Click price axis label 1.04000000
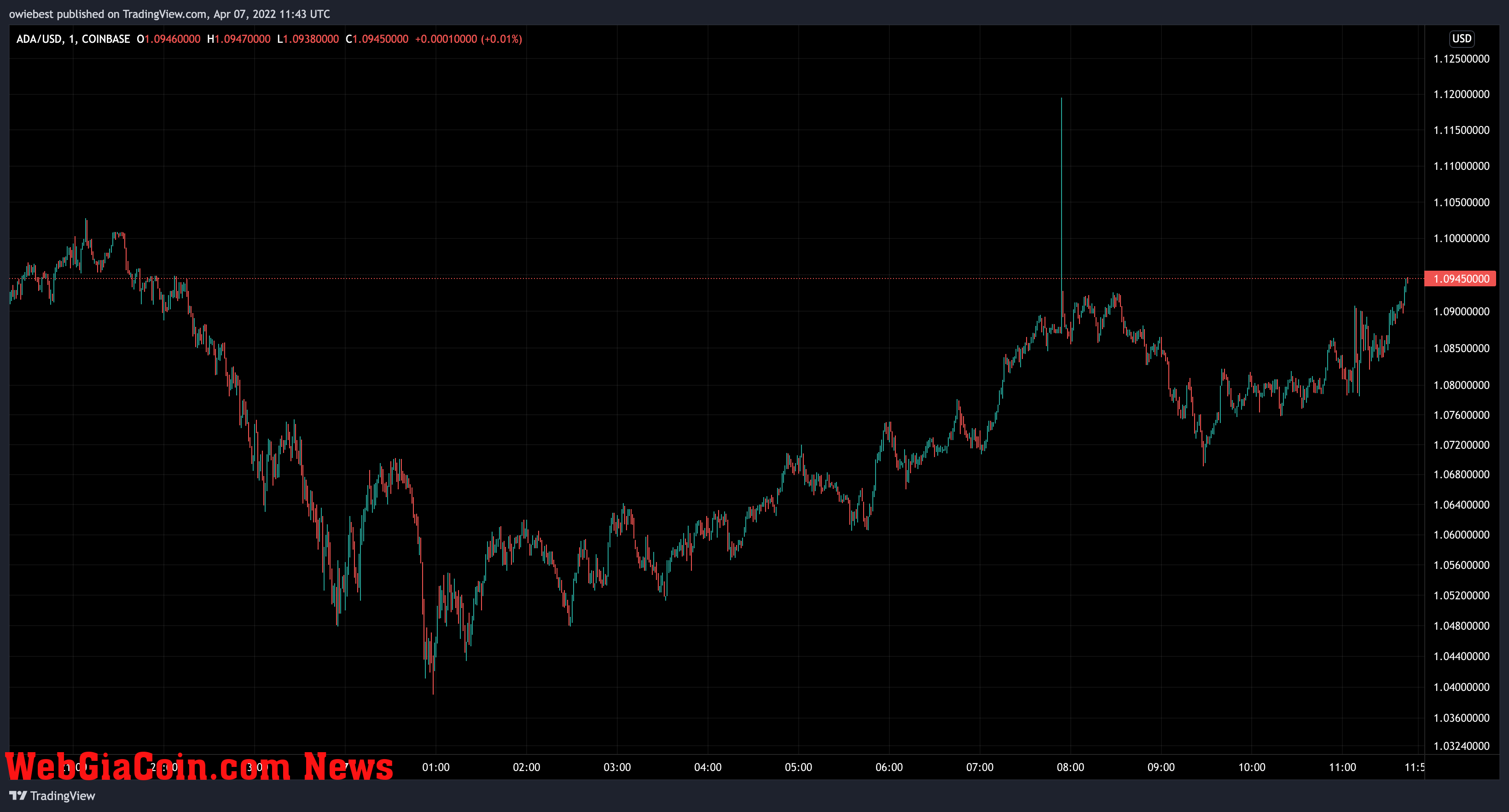The height and width of the screenshot is (812, 1509). tap(1462, 687)
